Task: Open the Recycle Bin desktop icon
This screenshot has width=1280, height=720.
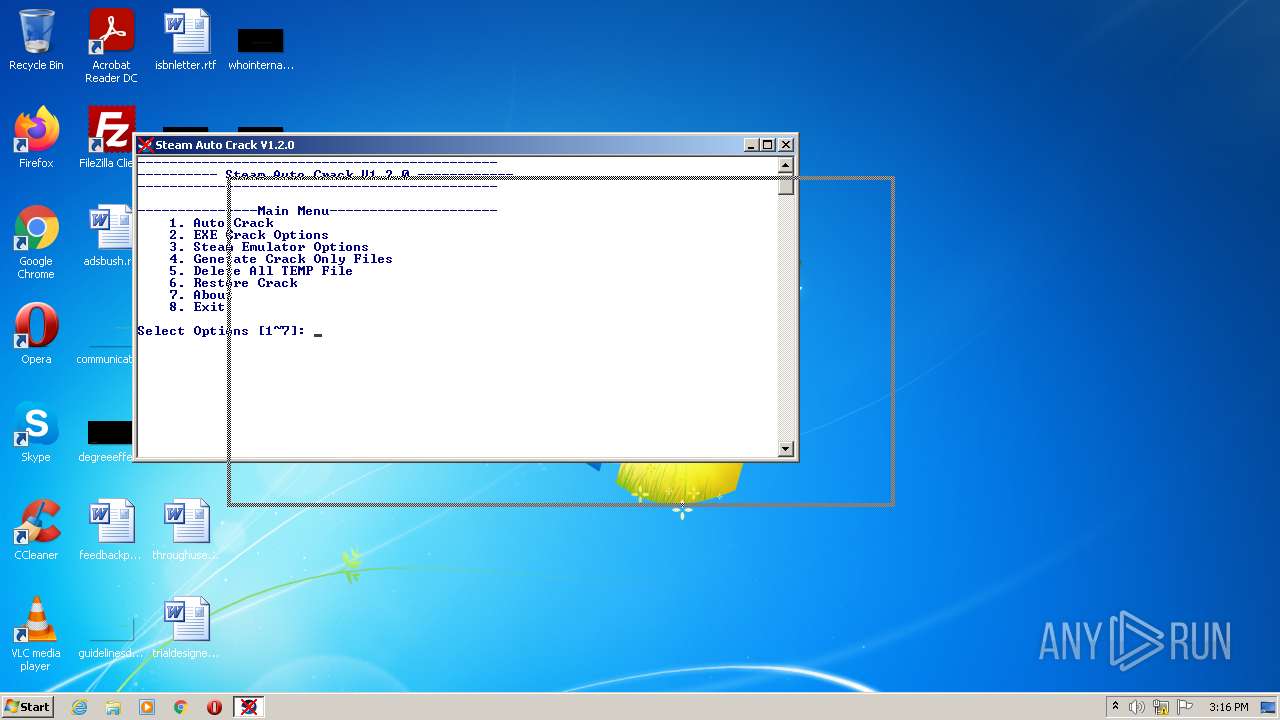Action: pos(36,41)
